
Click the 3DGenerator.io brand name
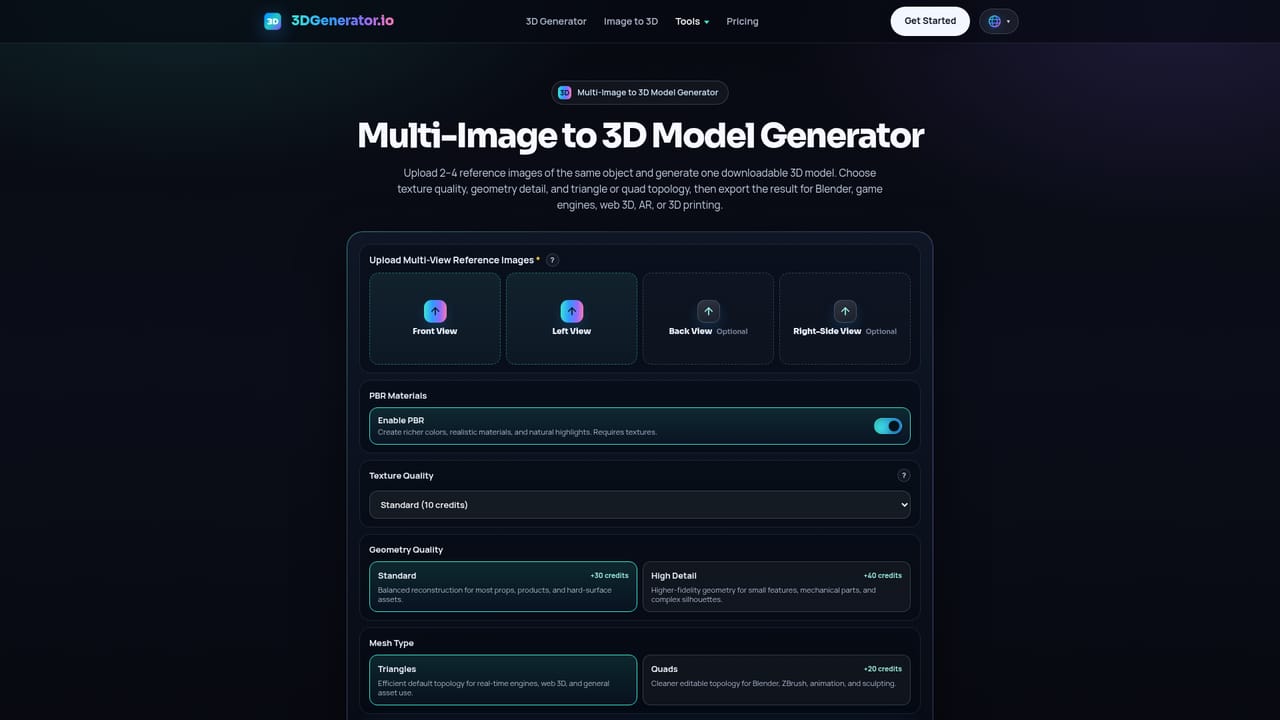click(342, 21)
